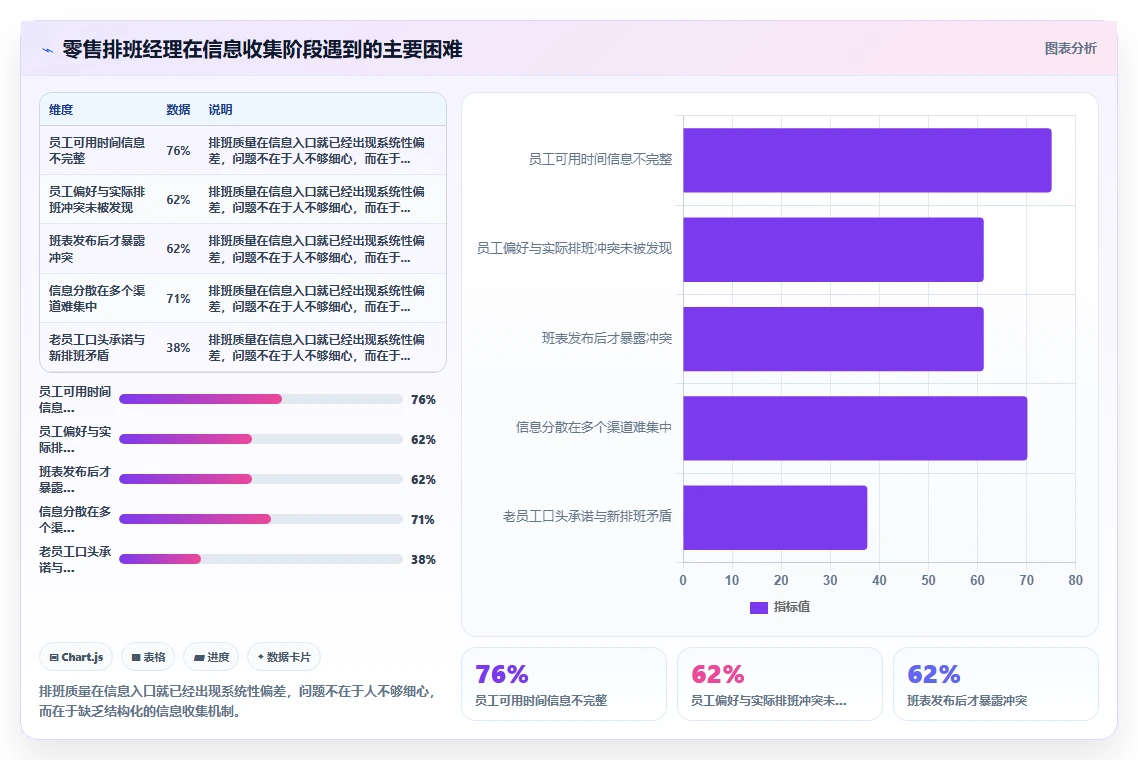Image resolution: width=1138 pixels, height=760 pixels.
Task: Click table cell 班表发布后才暴露冲突
Action: [x=97, y=249]
